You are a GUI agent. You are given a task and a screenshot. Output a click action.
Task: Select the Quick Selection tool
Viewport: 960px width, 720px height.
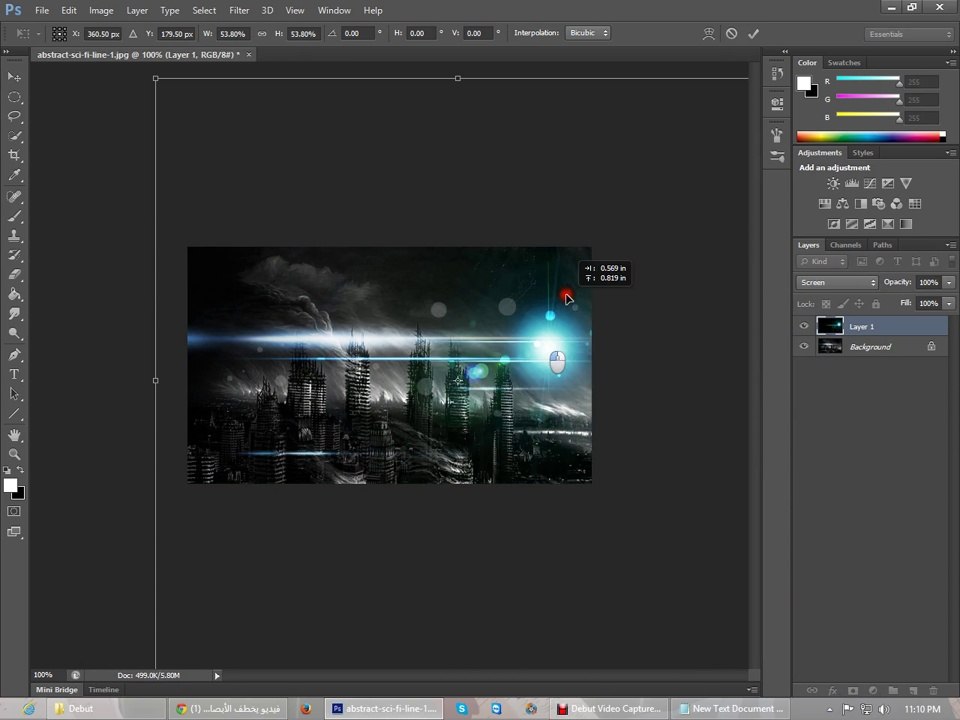point(14,136)
